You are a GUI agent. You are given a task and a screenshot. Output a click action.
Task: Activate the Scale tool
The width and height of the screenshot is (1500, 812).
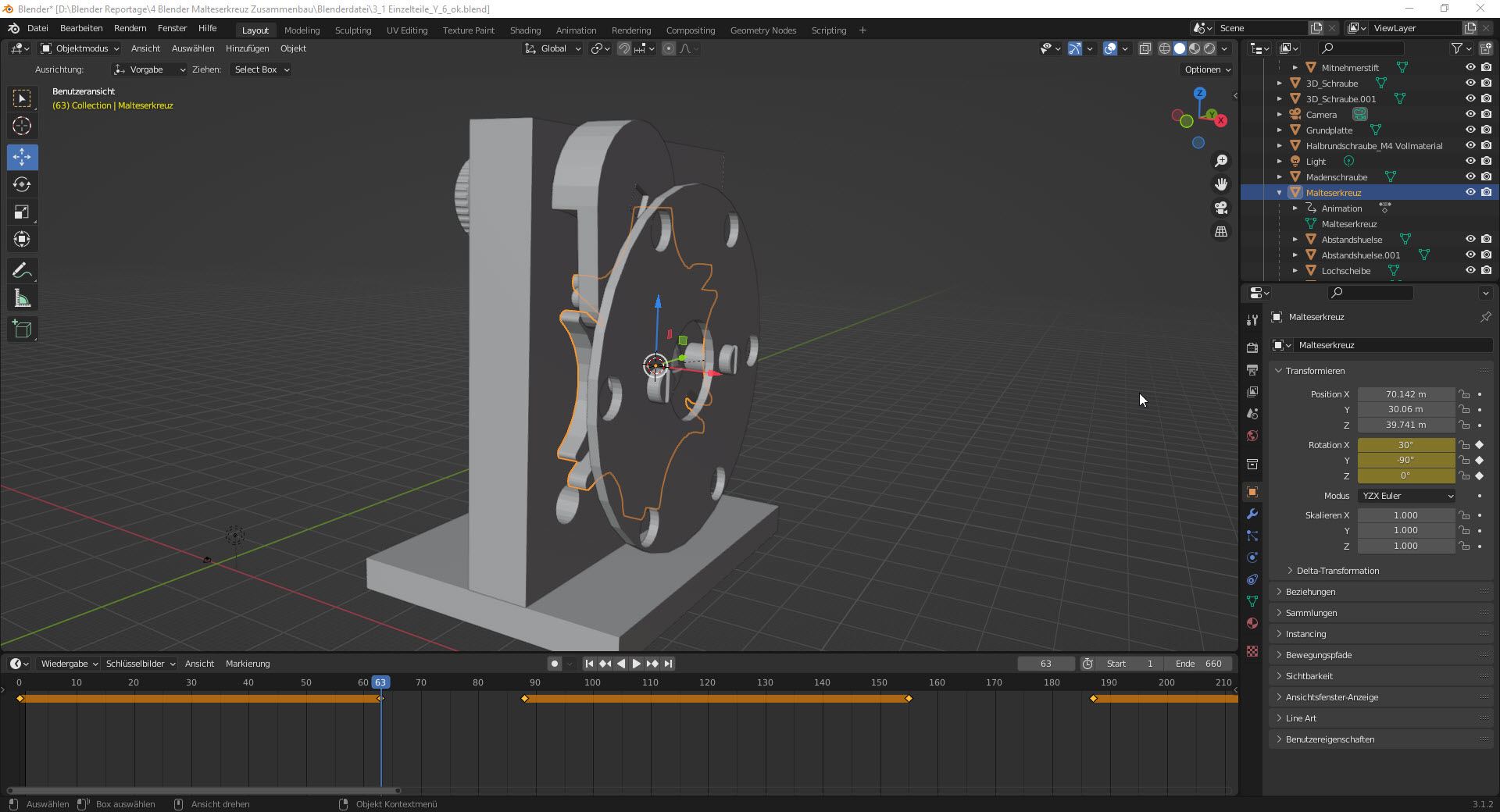(22, 212)
